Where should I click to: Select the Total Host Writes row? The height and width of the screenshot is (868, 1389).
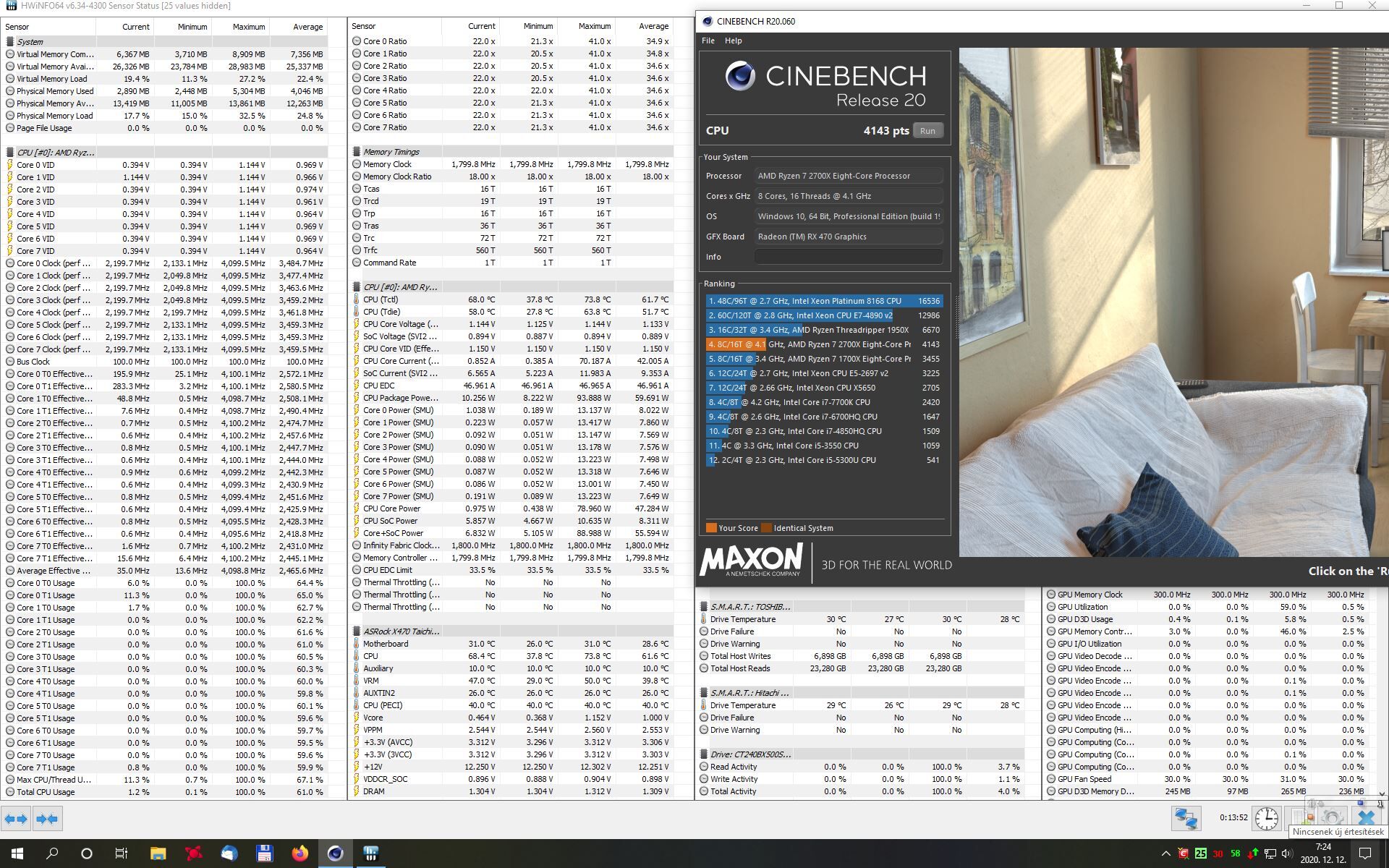pos(861,656)
